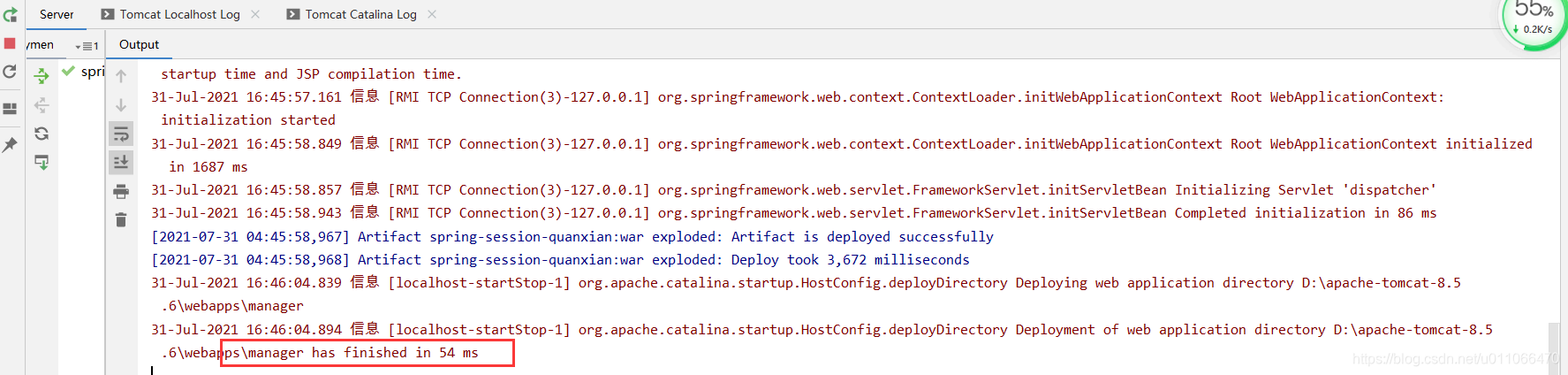Pin the current run tab
This screenshot has width=1568, height=375.
click(10, 144)
